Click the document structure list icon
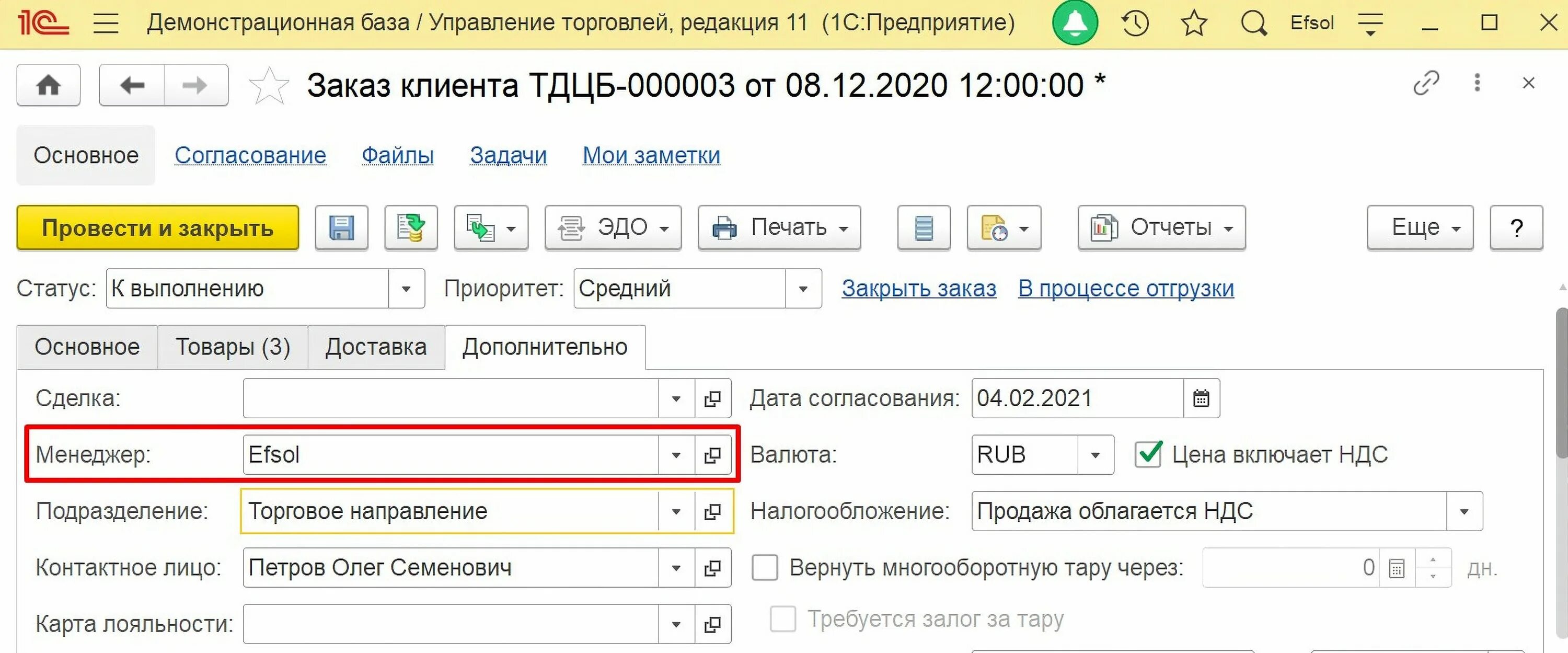Viewport: 1568px width, 653px height. (x=924, y=228)
